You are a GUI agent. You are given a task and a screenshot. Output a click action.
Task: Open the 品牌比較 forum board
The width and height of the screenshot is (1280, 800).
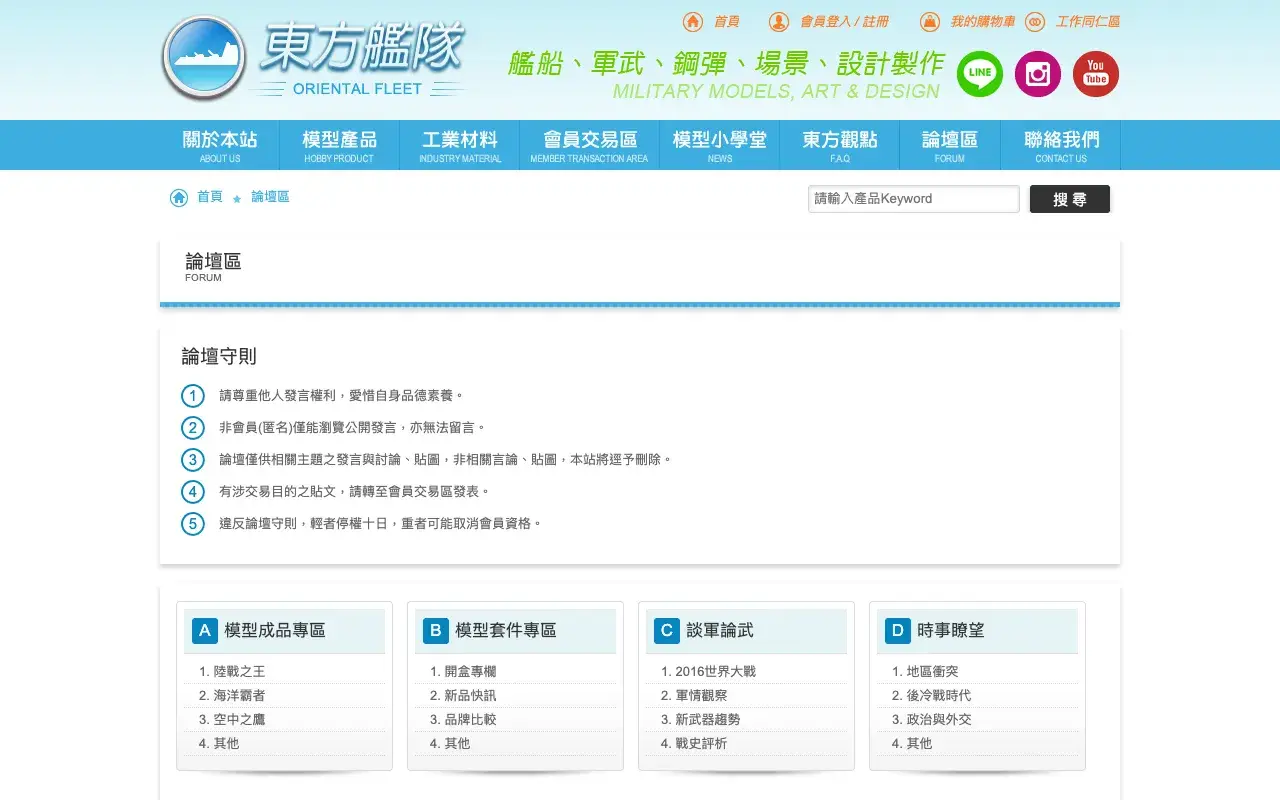pos(470,720)
